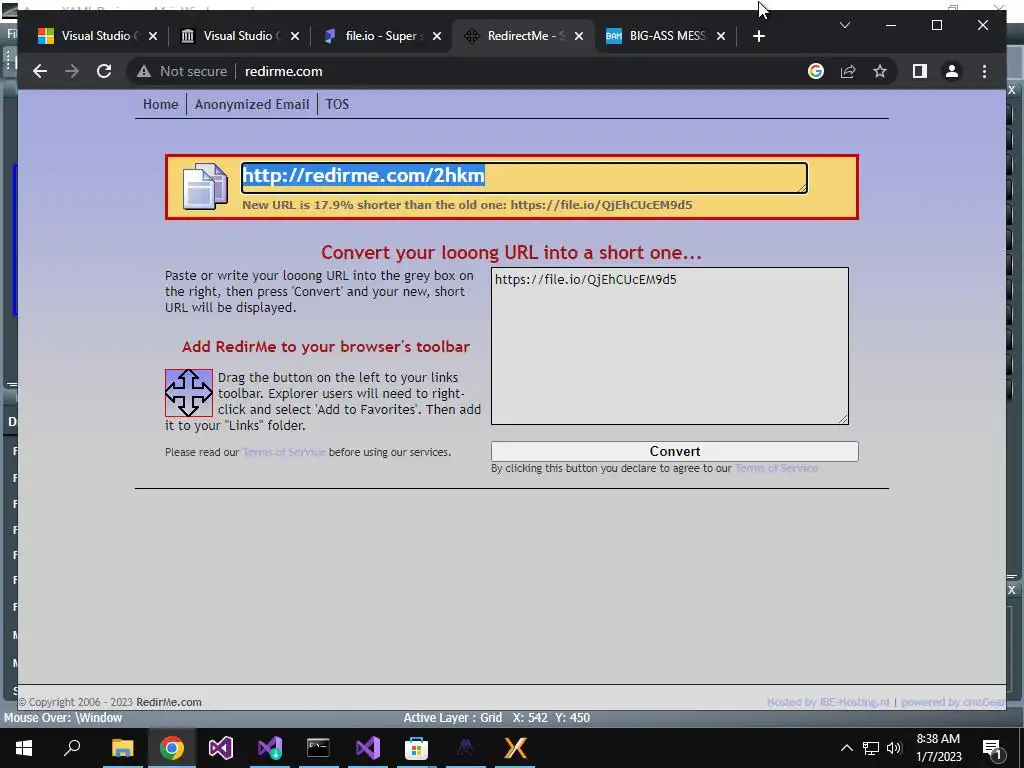Image resolution: width=1024 pixels, height=768 pixels.
Task: Close the second Visual Studio tab
Action: click(295, 36)
